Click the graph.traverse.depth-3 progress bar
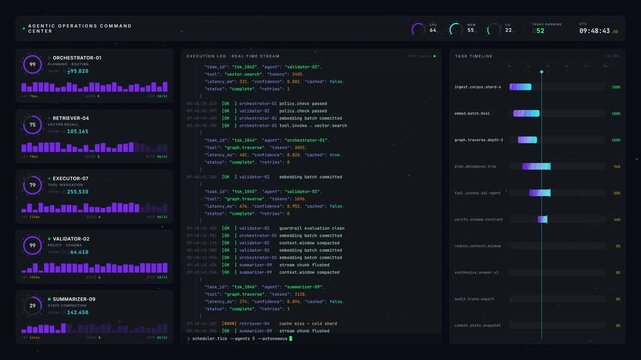The width and height of the screenshot is (641, 360). coord(527,140)
